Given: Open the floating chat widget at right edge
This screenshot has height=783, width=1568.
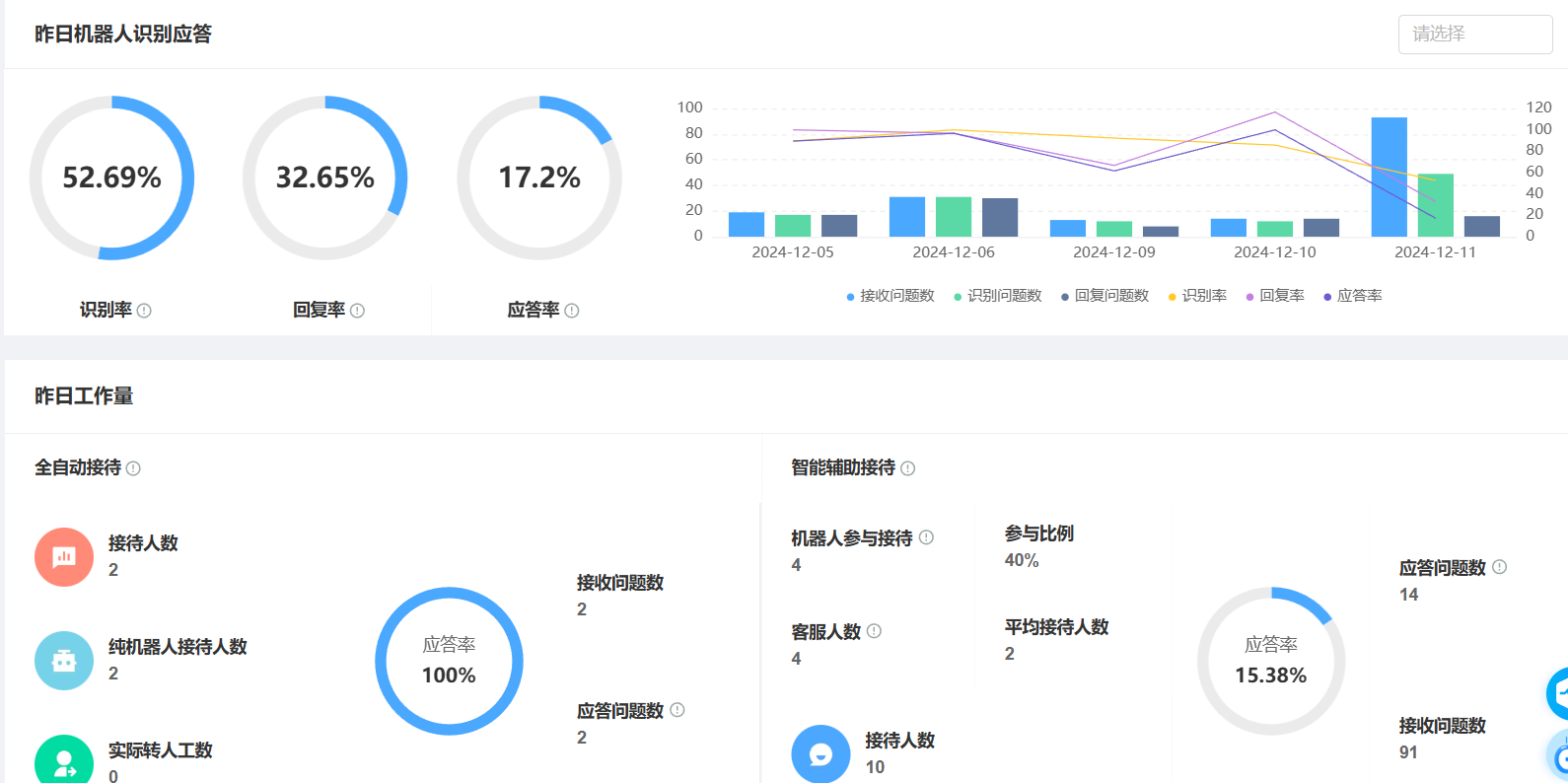Looking at the screenshot, I should click(1558, 693).
